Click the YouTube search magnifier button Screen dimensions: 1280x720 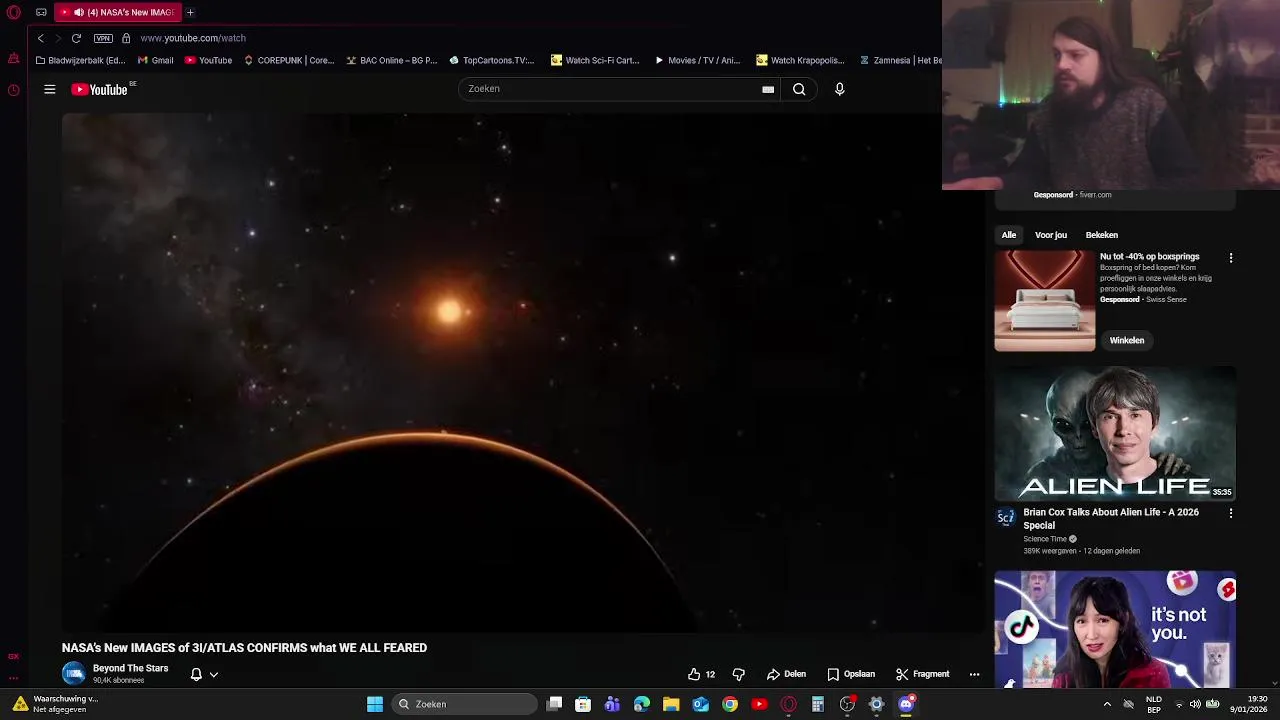pos(799,89)
